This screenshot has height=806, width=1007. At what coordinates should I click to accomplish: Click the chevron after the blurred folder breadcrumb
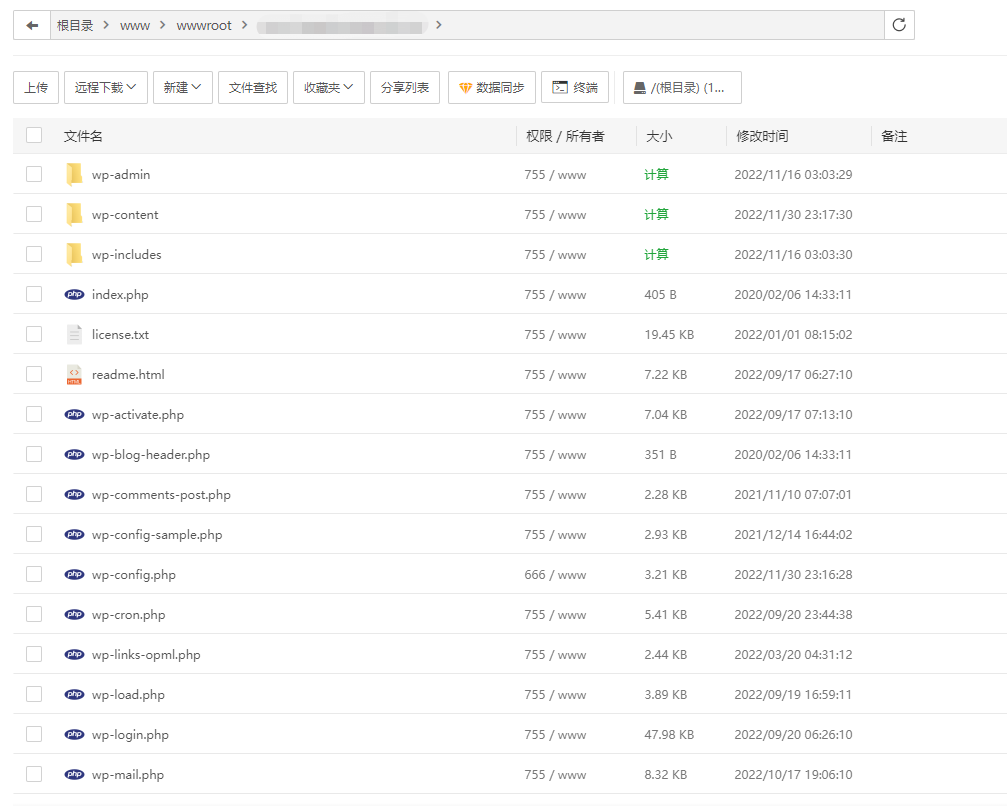pyautogui.click(x=439, y=25)
